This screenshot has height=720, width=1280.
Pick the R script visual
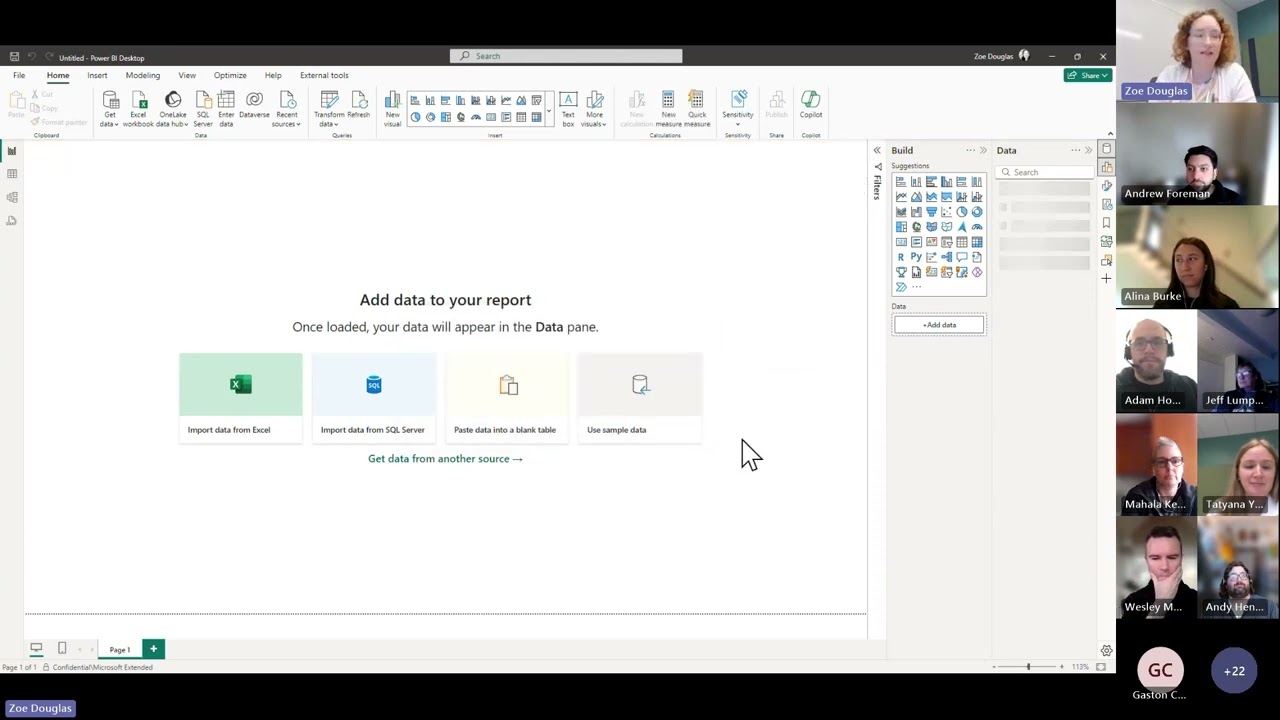(901, 257)
